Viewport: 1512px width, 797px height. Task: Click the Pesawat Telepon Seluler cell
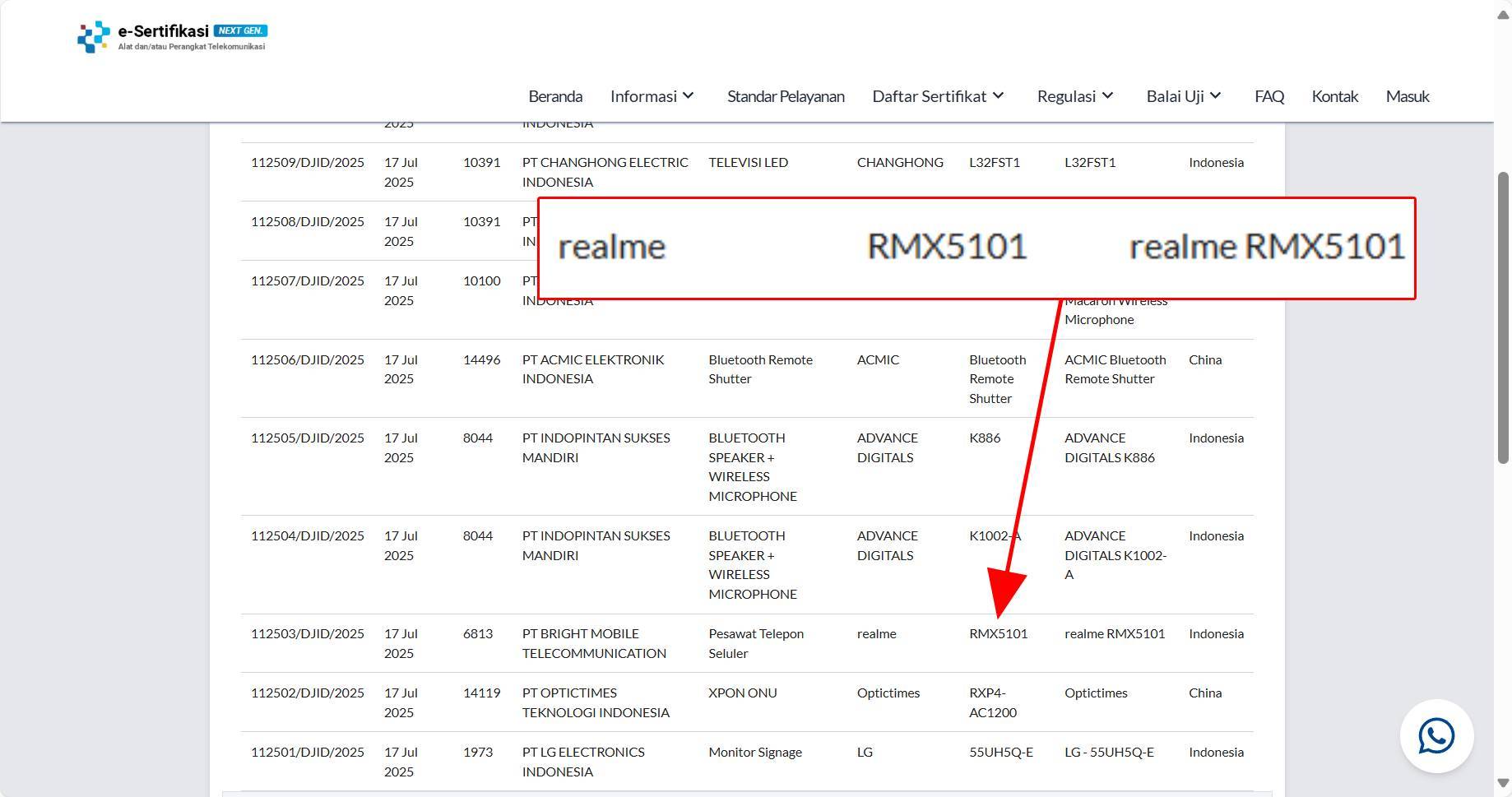[756, 643]
